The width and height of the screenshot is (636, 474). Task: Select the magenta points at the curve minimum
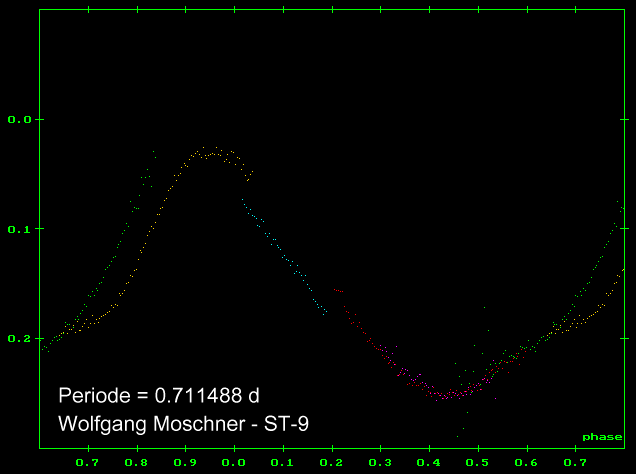(x=440, y=395)
